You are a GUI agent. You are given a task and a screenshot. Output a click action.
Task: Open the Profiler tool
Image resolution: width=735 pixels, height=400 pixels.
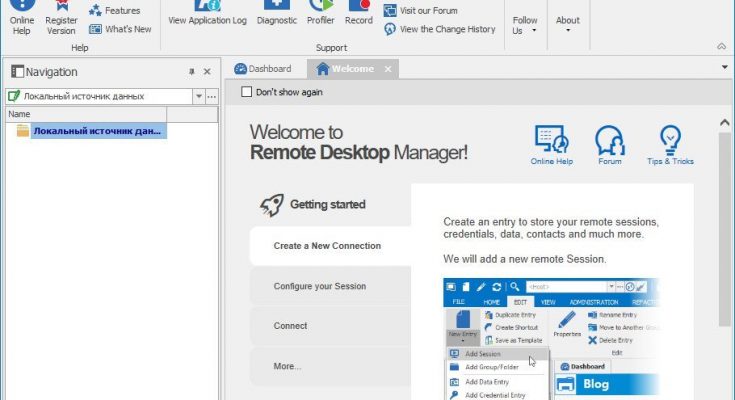tap(320, 14)
